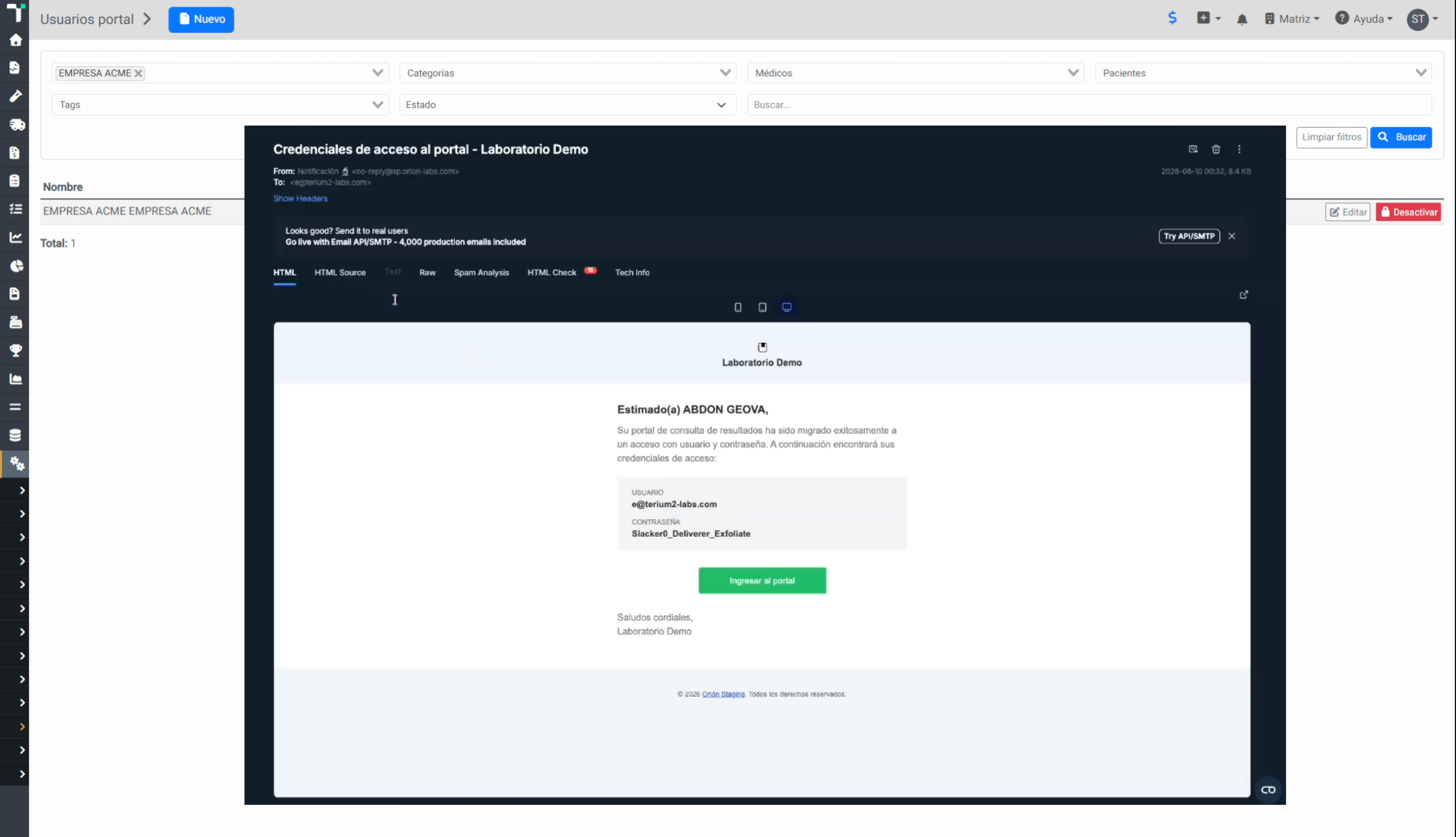
Task: Expand the EMPRESA ACME company dropdown
Action: click(x=377, y=73)
